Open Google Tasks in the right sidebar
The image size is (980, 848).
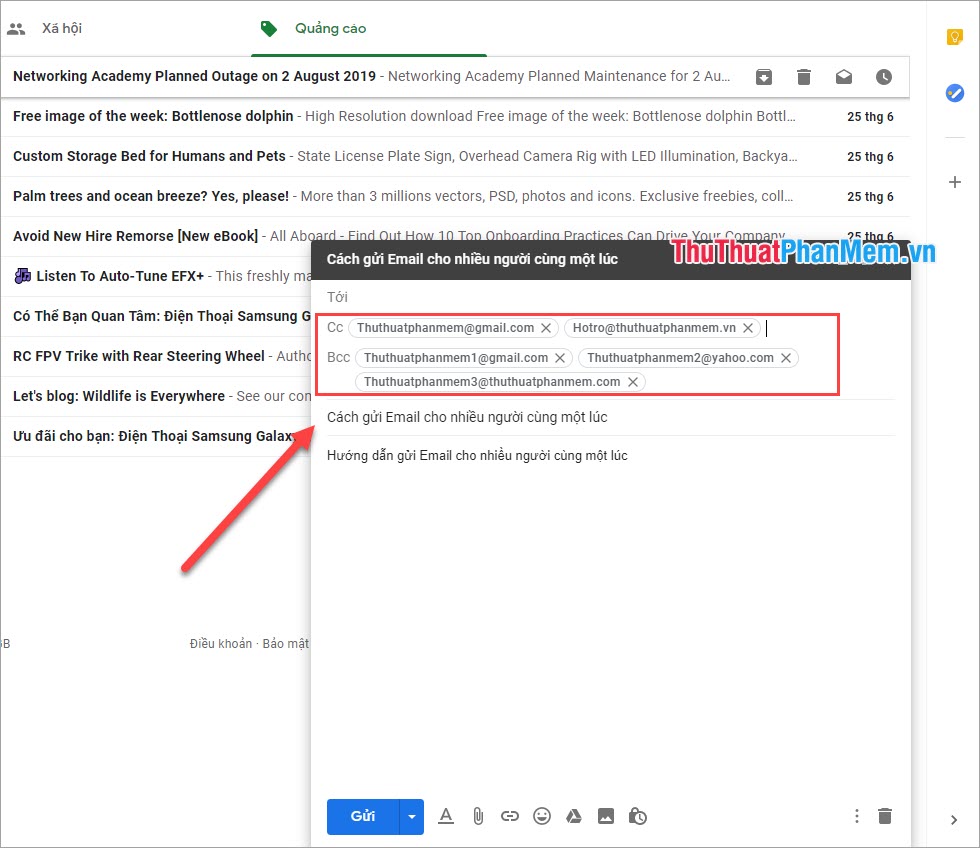point(954,92)
